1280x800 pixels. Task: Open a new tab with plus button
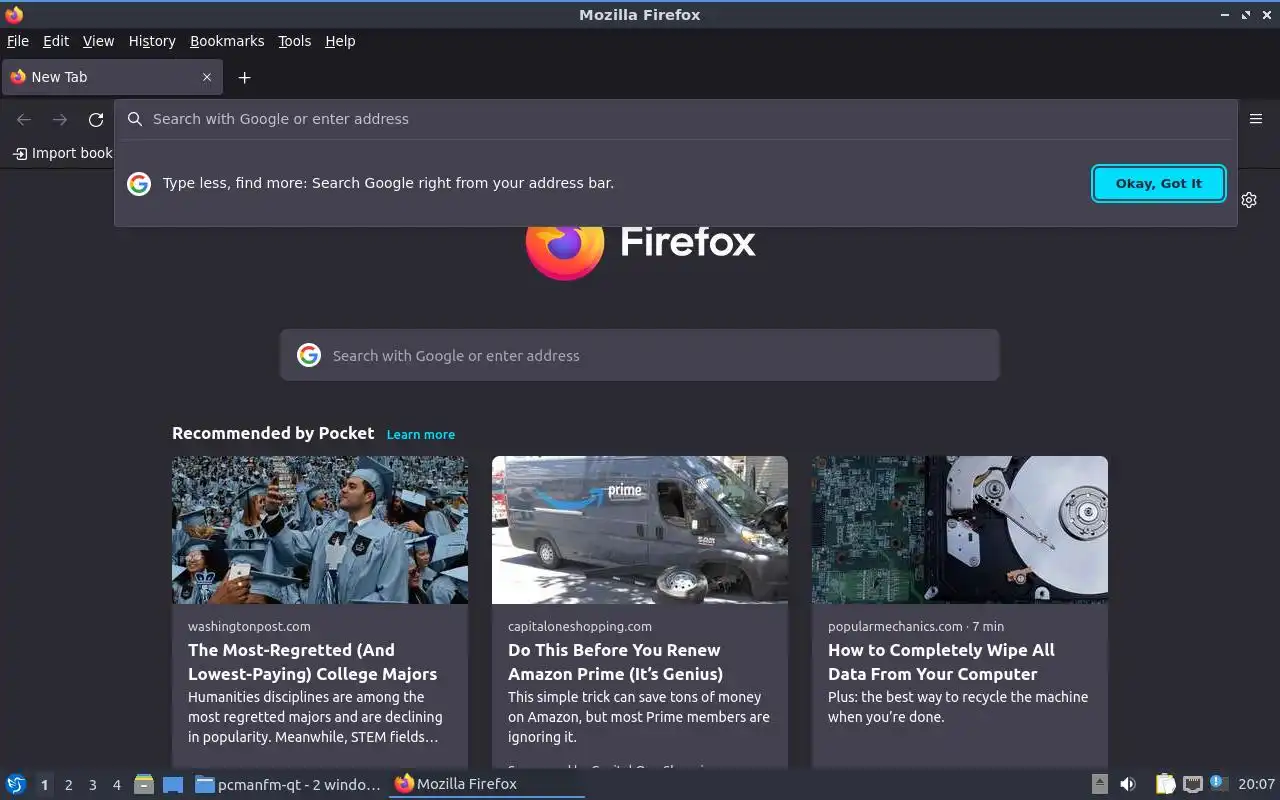244,77
